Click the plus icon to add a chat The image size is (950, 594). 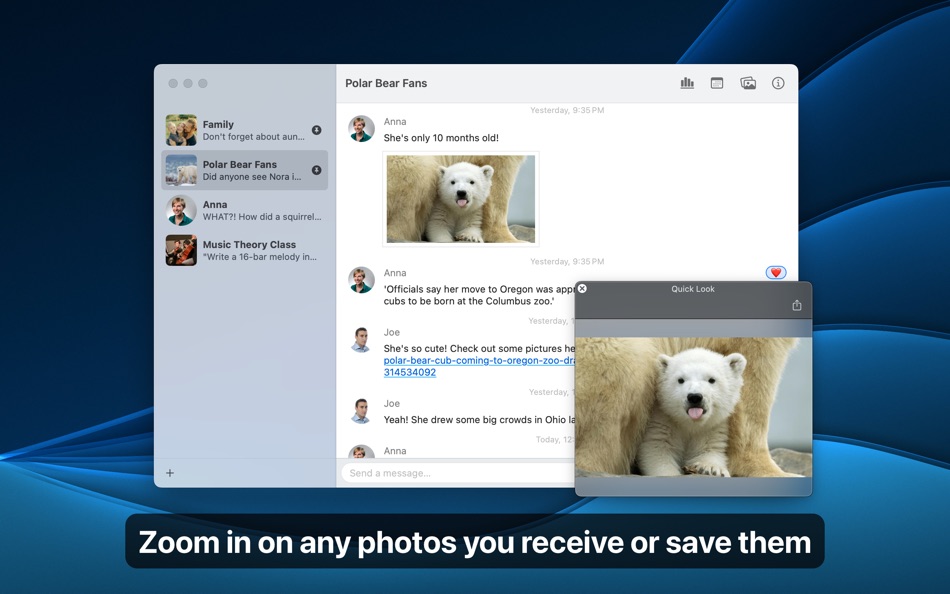(x=170, y=473)
